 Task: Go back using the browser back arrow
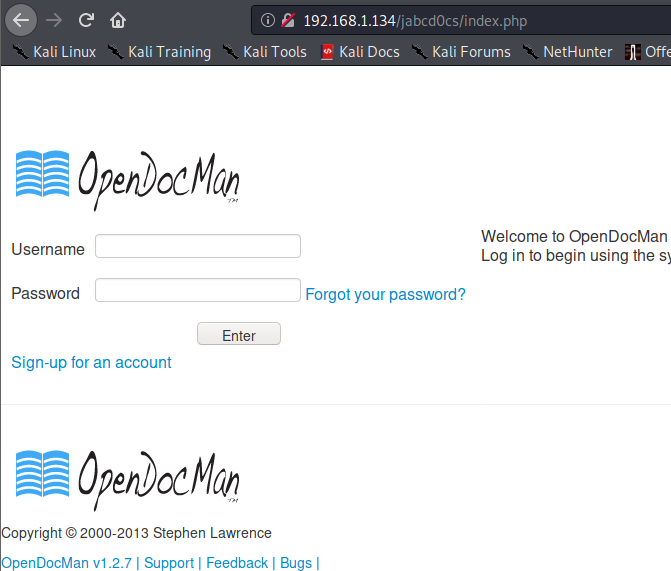(21, 20)
